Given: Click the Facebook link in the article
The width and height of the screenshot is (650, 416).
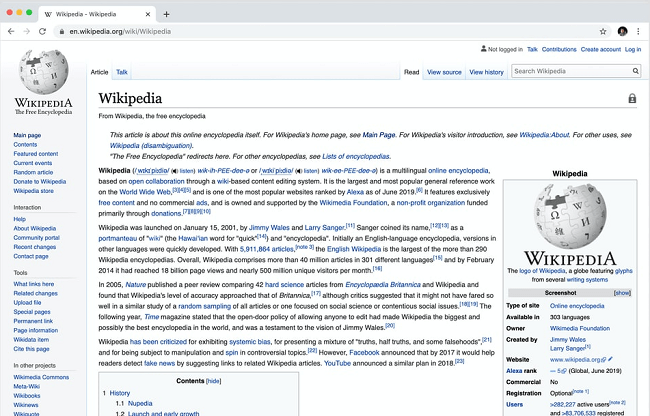Looking at the screenshot, I should (x=364, y=353).
